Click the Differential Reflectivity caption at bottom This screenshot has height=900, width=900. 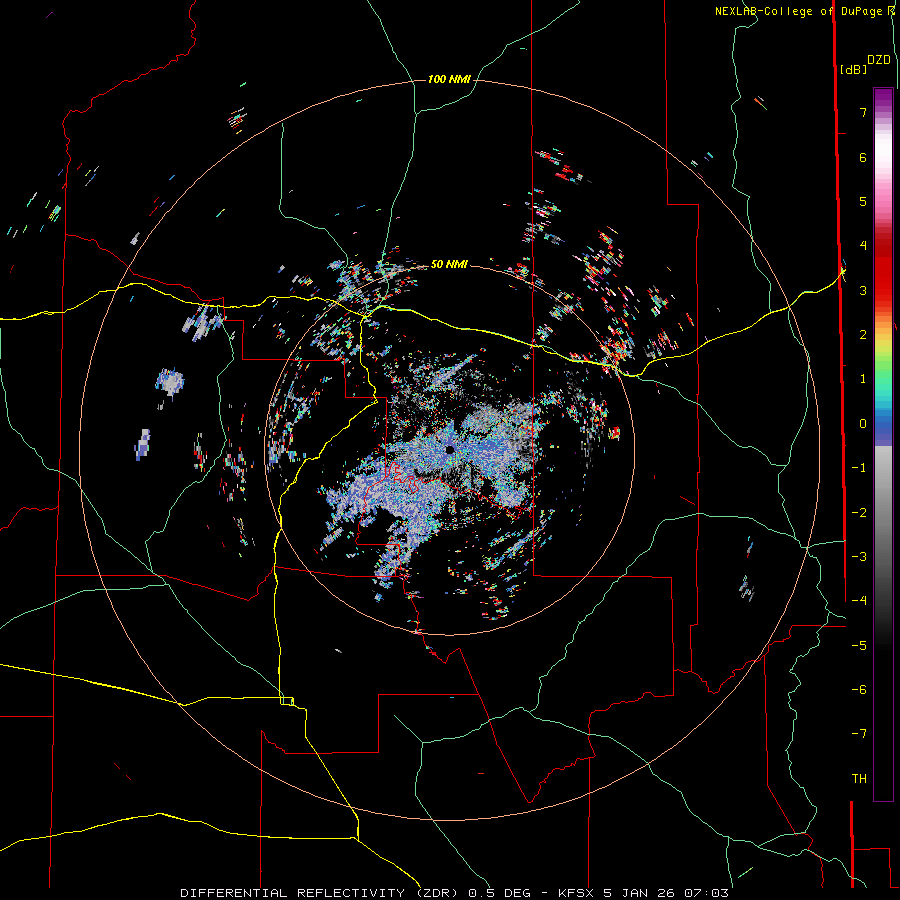[x=455, y=893]
